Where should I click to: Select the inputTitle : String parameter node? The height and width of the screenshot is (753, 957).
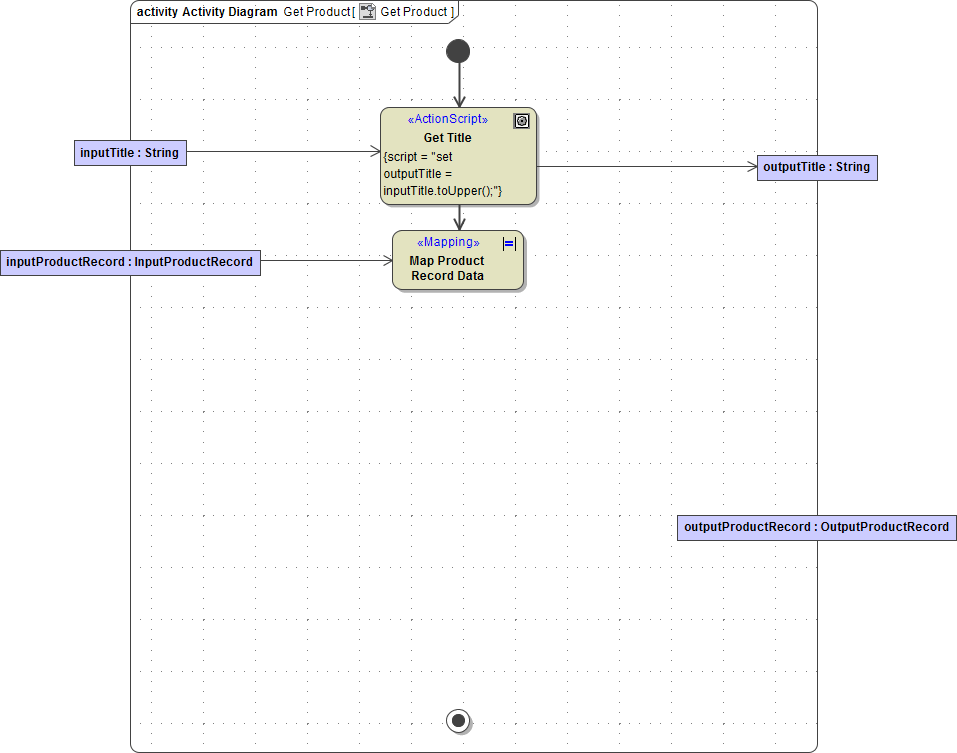(130, 152)
